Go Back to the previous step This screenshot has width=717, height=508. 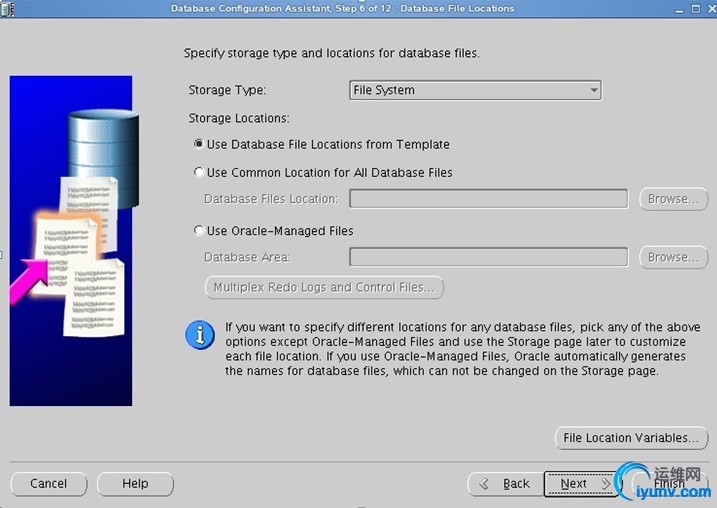[505, 484]
